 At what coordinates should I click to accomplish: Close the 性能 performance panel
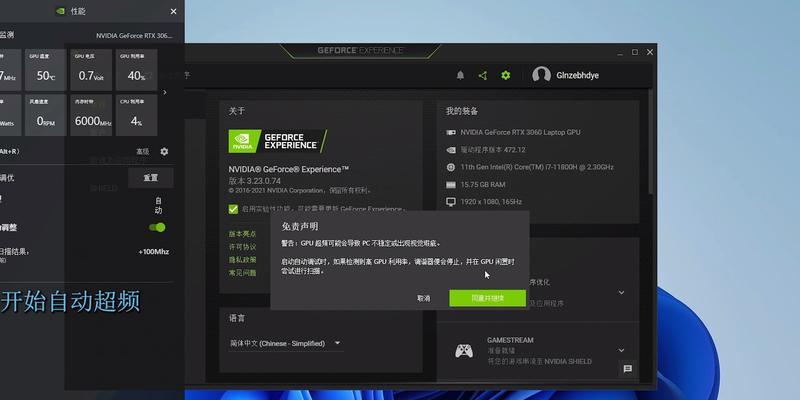173,11
